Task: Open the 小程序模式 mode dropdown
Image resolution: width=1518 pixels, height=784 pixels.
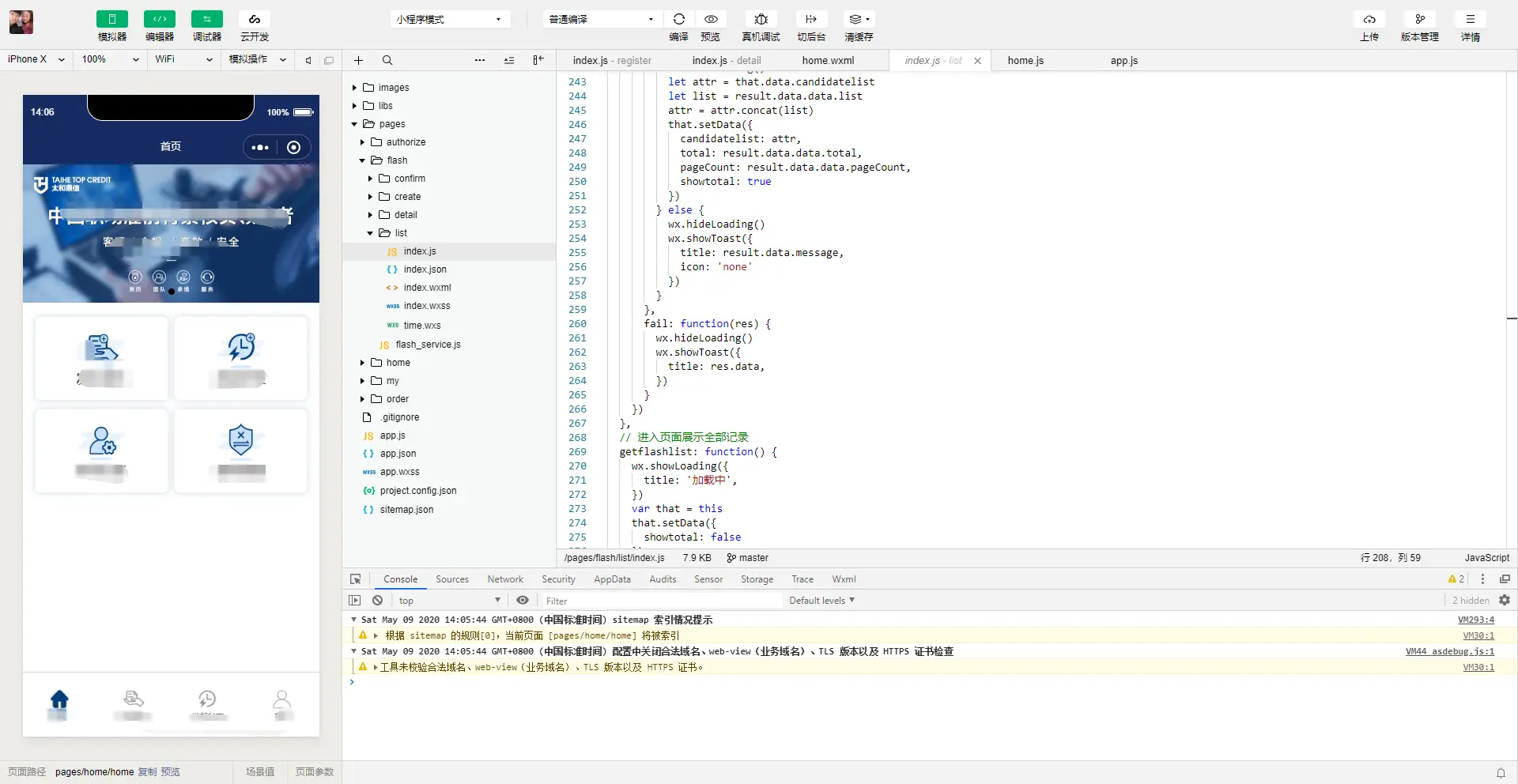Action: coord(450,19)
